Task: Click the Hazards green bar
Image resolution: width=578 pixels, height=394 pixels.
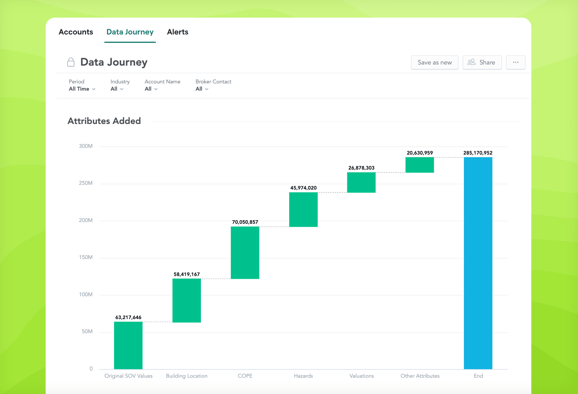Action: 303,209
